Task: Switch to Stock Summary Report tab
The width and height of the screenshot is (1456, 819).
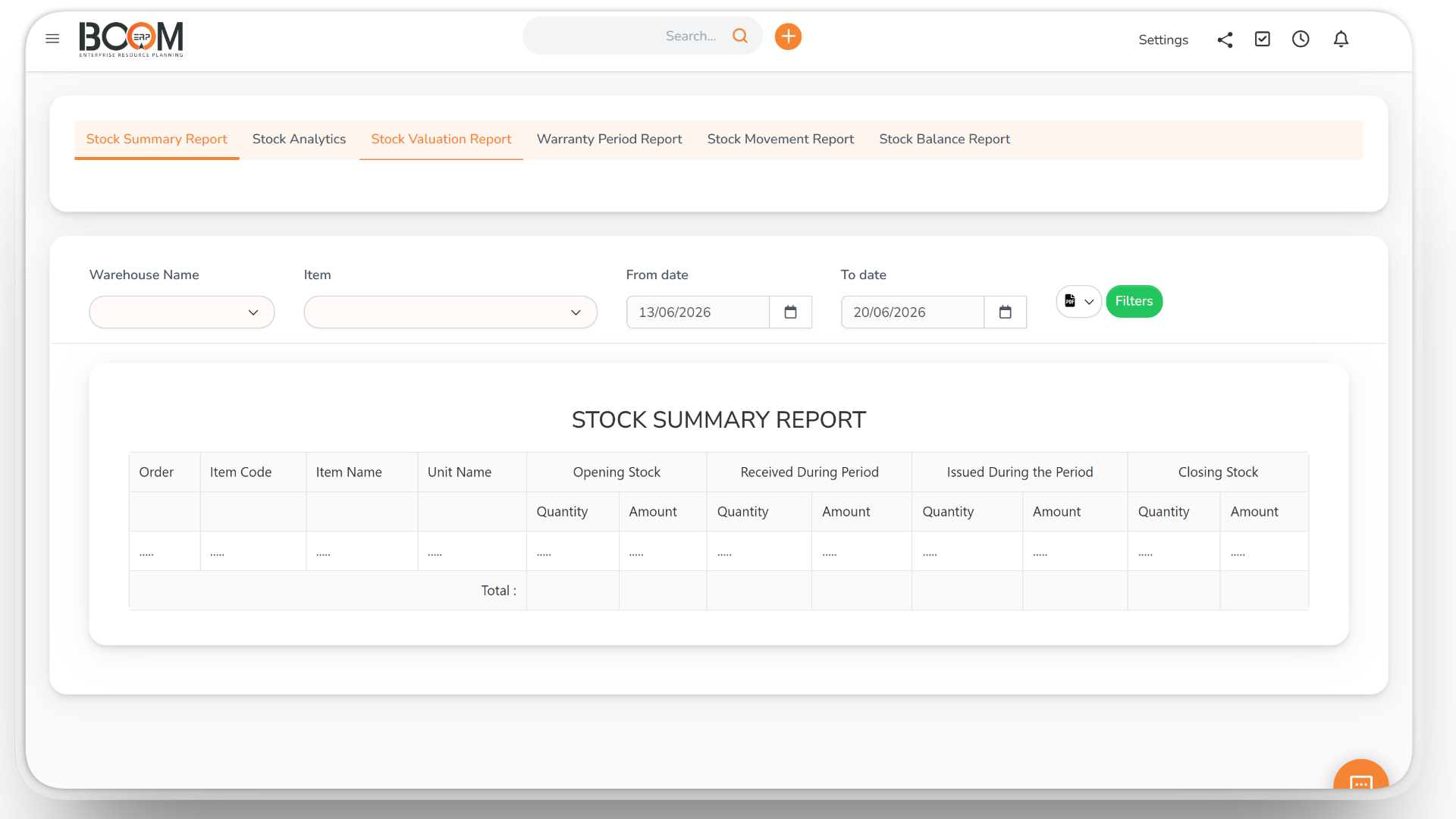Action: click(x=156, y=140)
